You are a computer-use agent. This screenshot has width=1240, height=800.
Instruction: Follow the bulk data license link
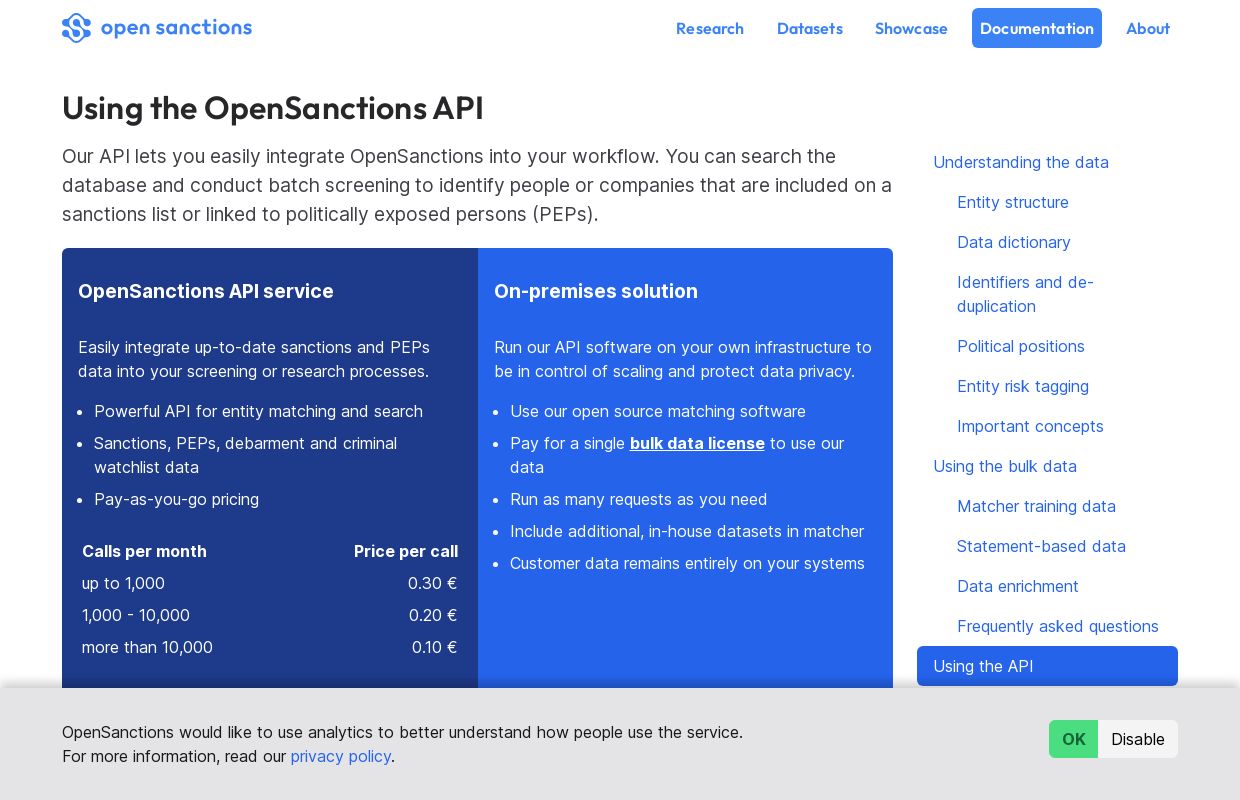coord(697,443)
